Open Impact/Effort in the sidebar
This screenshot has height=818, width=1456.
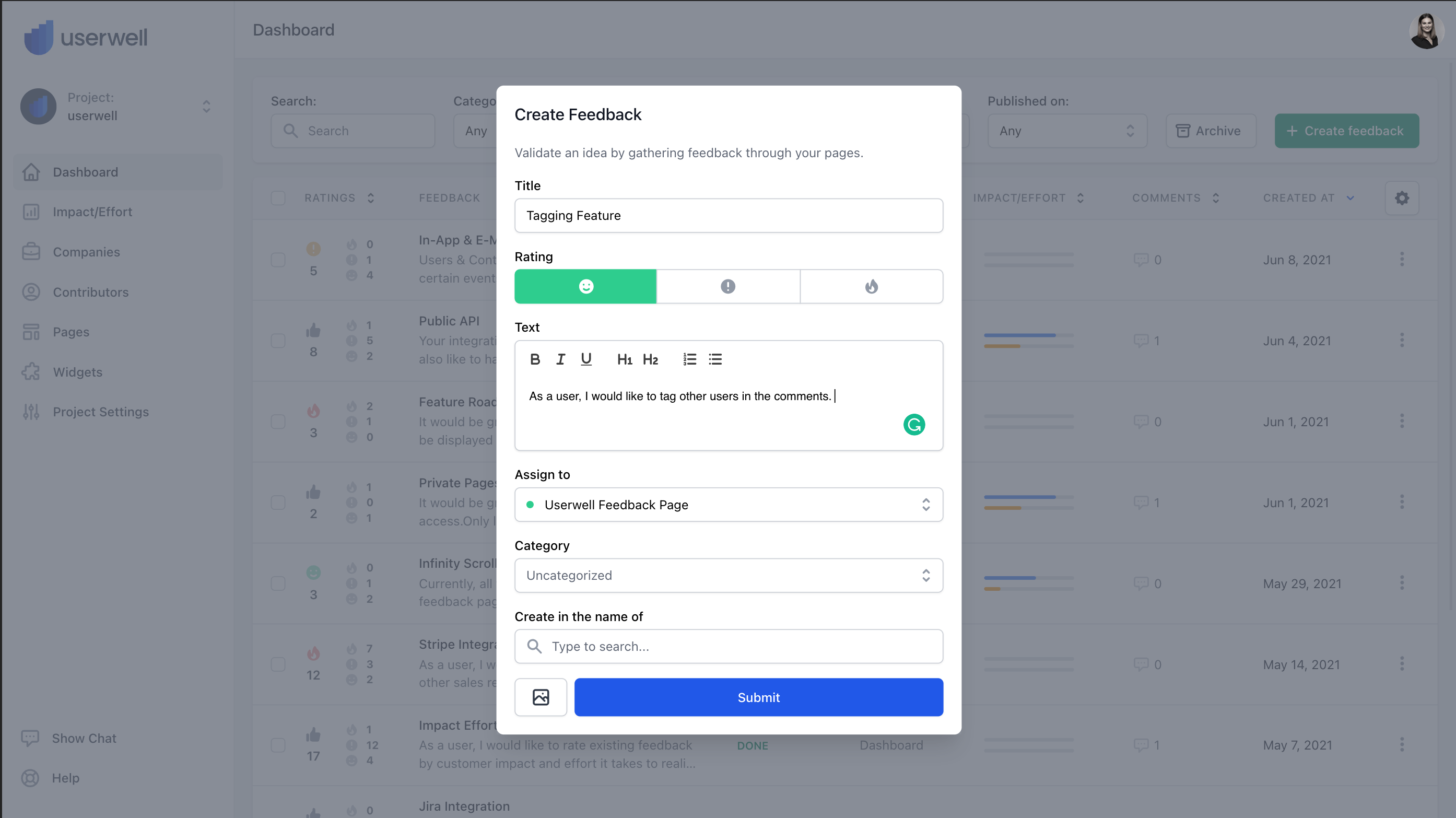92,212
